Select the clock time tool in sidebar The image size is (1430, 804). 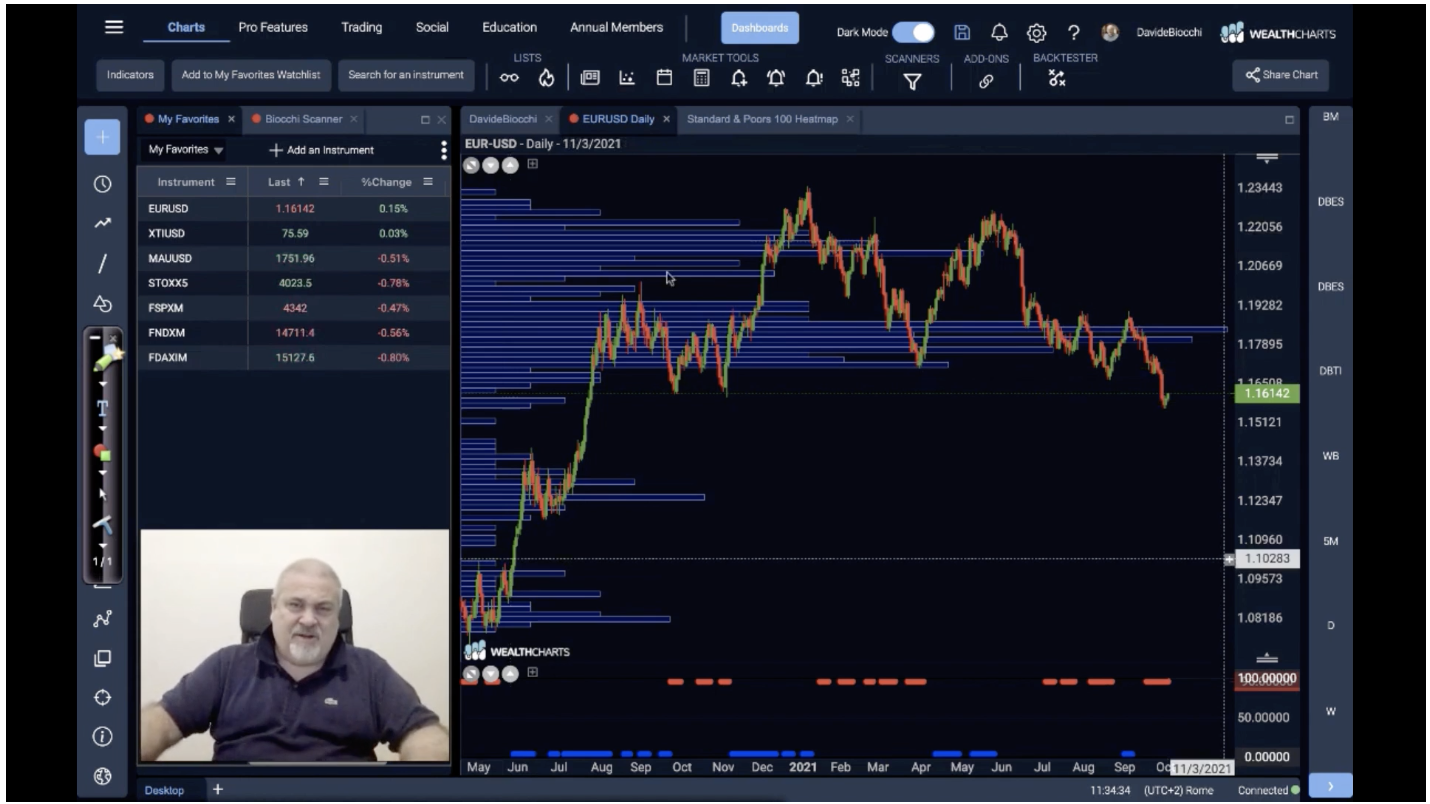coord(102,184)
